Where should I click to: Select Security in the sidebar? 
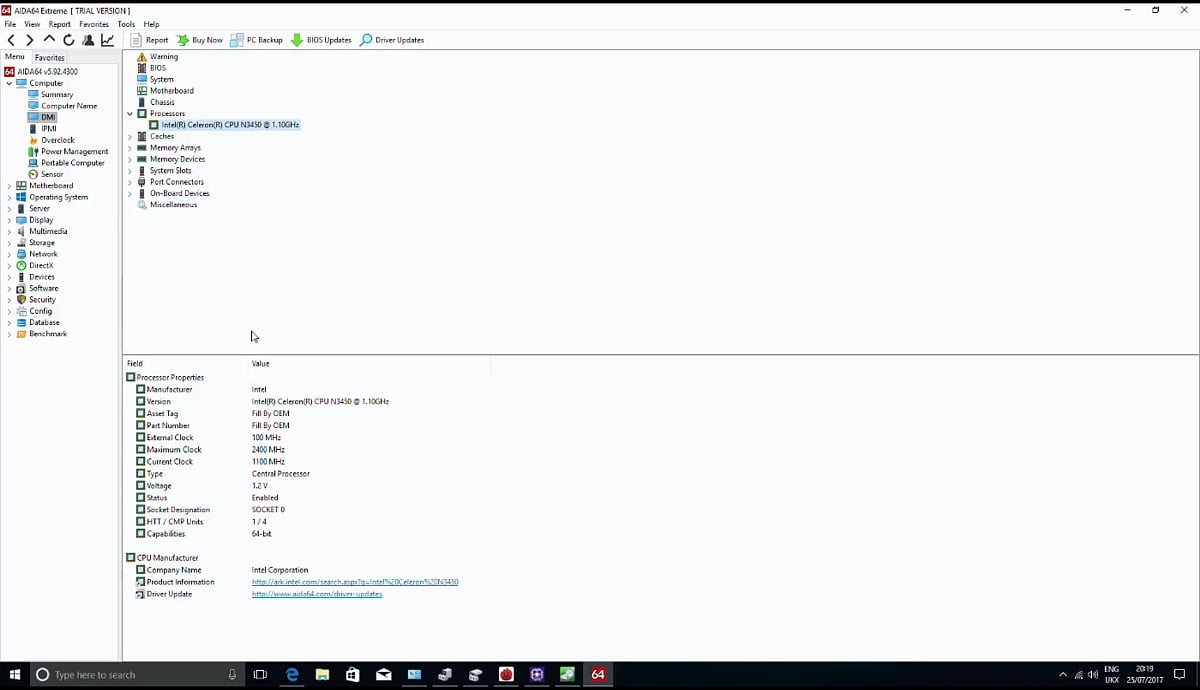pos(42,300)
